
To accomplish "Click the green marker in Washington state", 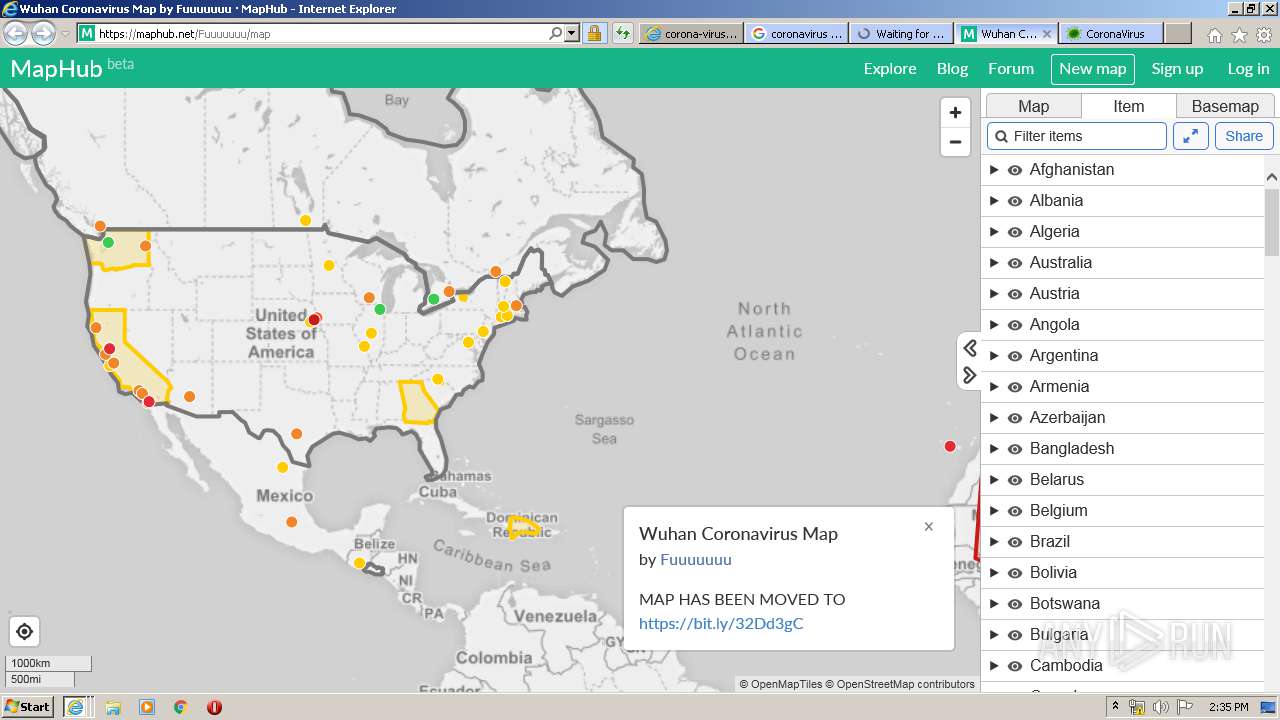I will point(108,242).
